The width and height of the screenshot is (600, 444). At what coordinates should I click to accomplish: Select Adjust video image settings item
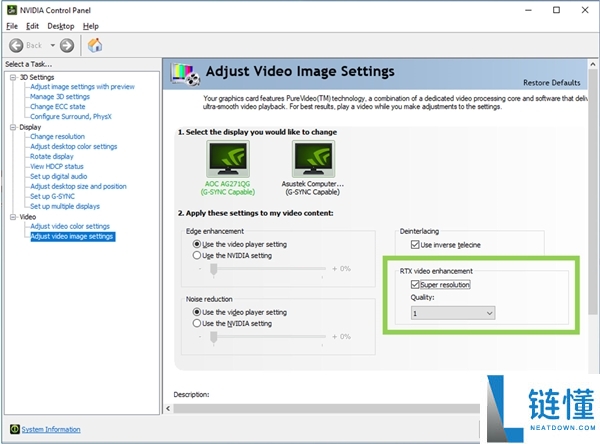(72, 237)
